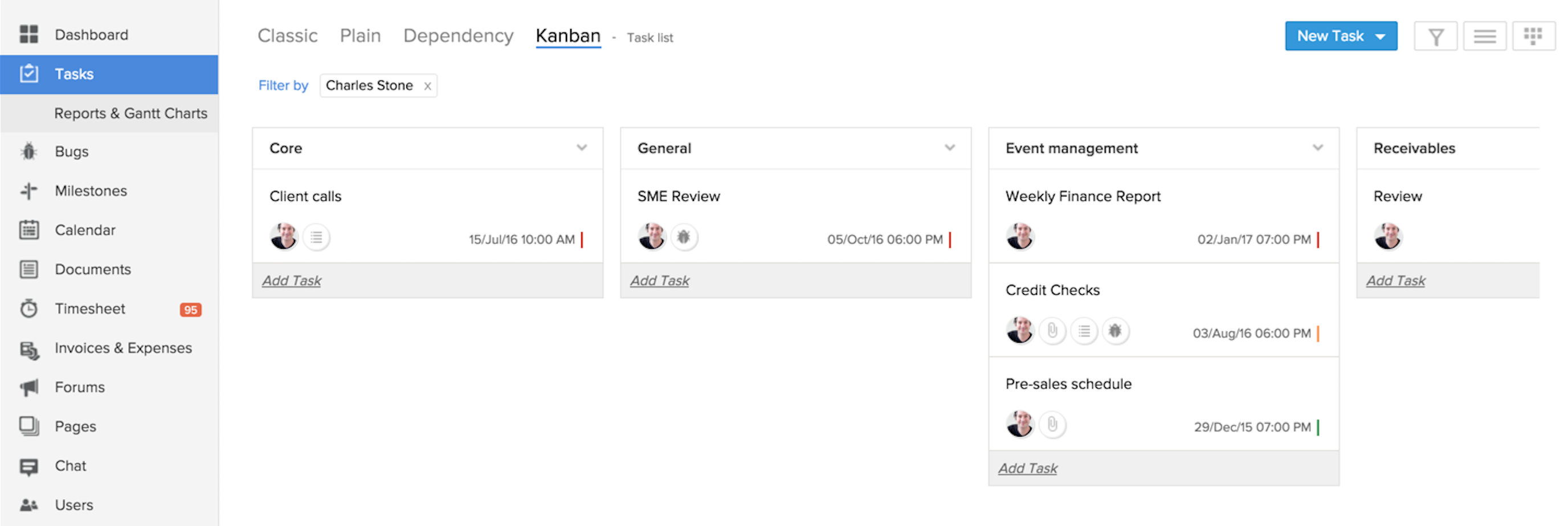Expand the Core column dropdown
The image size is (1568, 526).
pyautogui.click(x=582, y=148)
